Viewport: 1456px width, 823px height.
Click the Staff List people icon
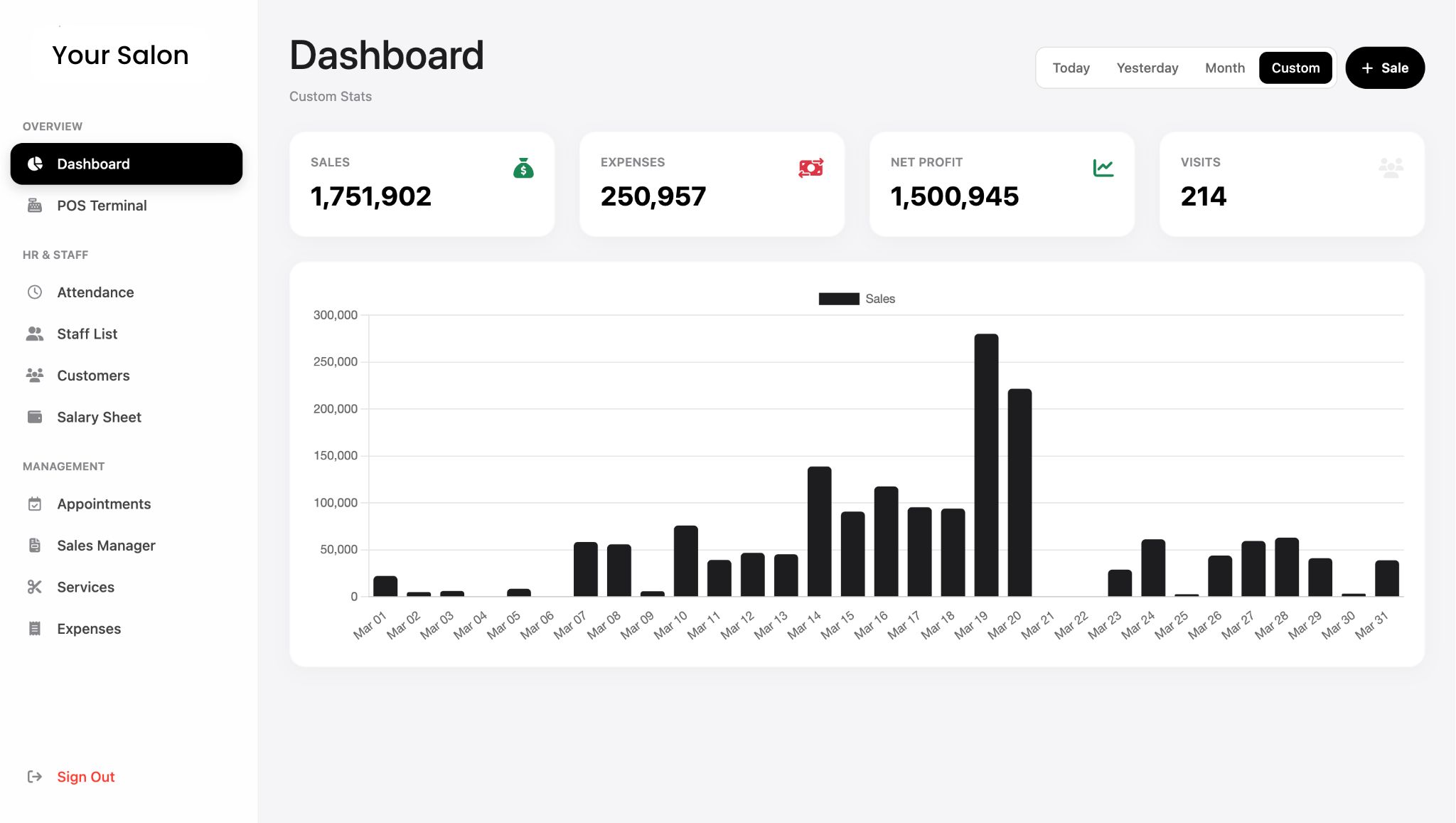click(x=35, y=334)
